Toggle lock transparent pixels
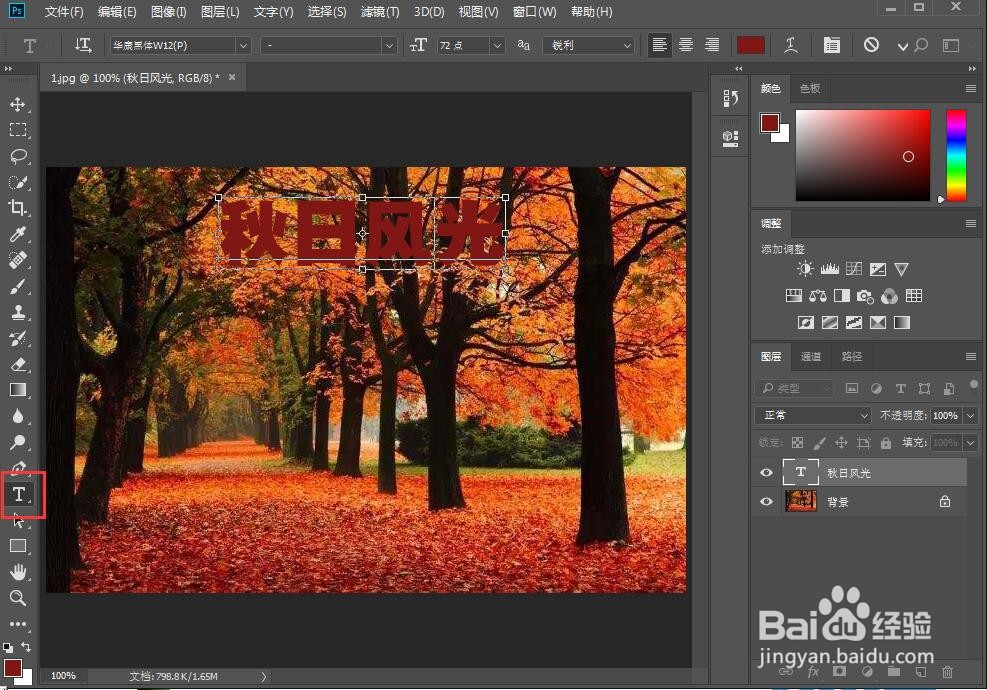The image size is (987, 690). click(797, 443)
